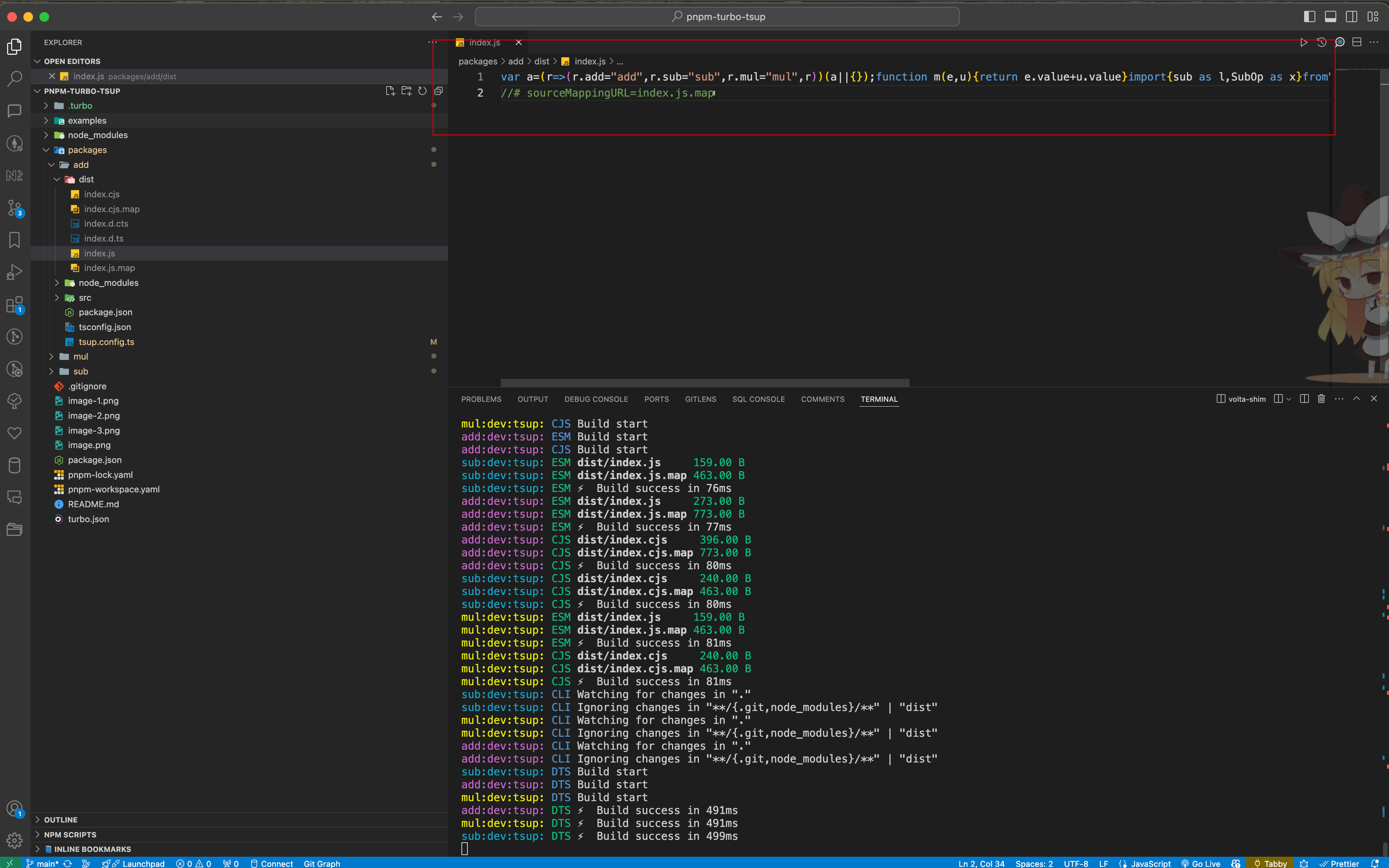1389x868 pixels.
Task: Click the editor horizontal scrollbar
Action: [x=705, y=382]
